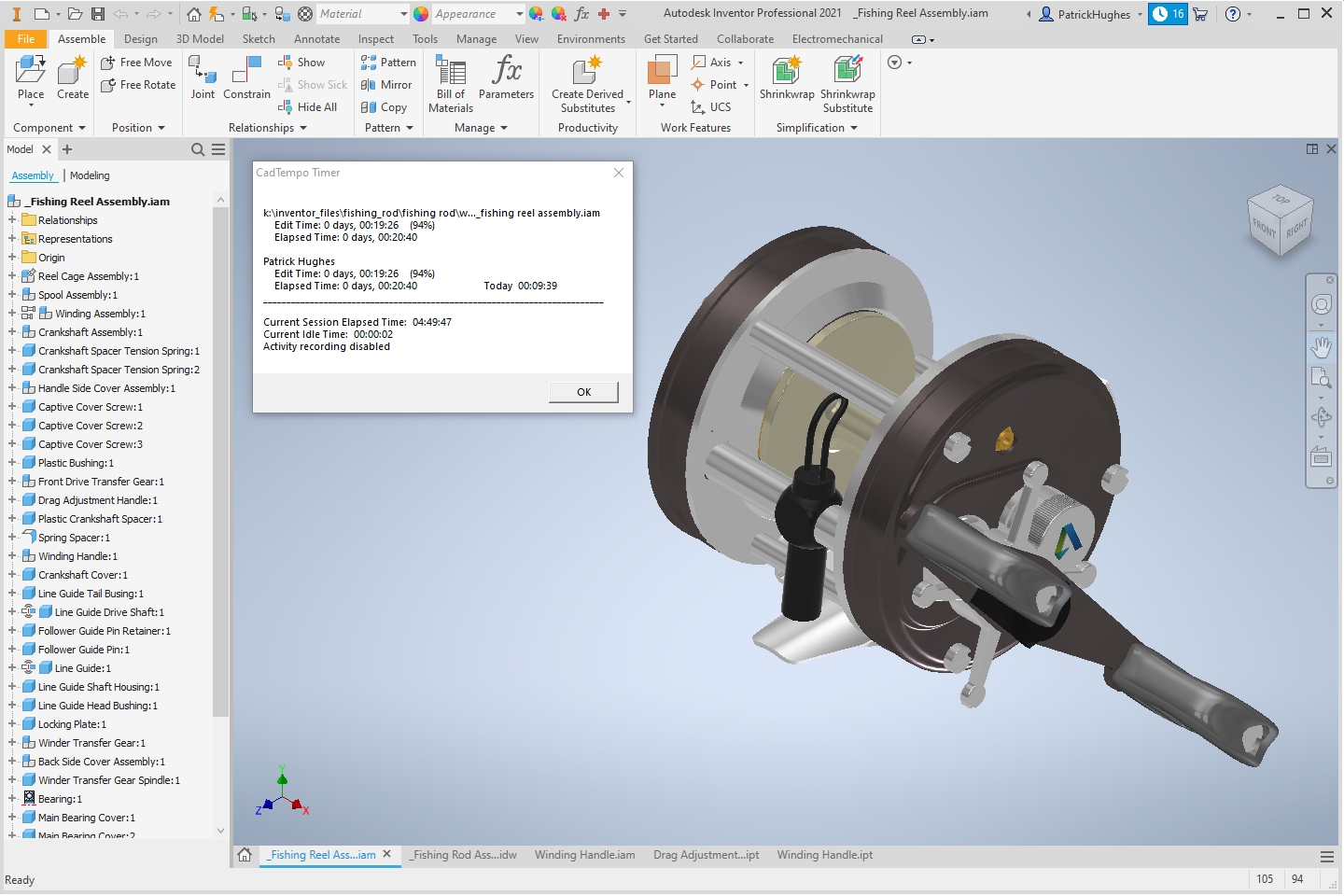Switch browser to Modeling view
1344x896 pixels.
(90, 175)
